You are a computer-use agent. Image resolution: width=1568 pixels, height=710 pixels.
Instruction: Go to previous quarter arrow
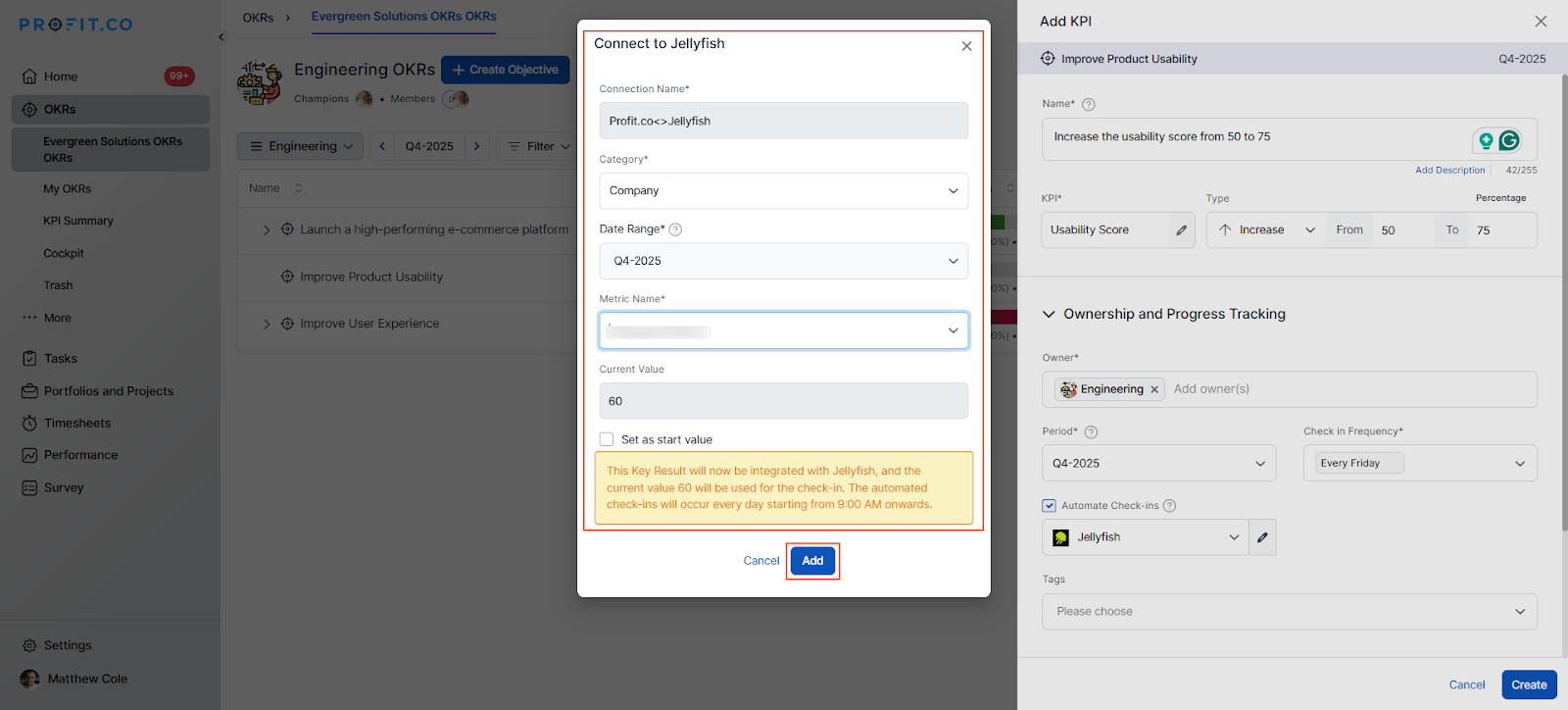[x=382, y=146]
